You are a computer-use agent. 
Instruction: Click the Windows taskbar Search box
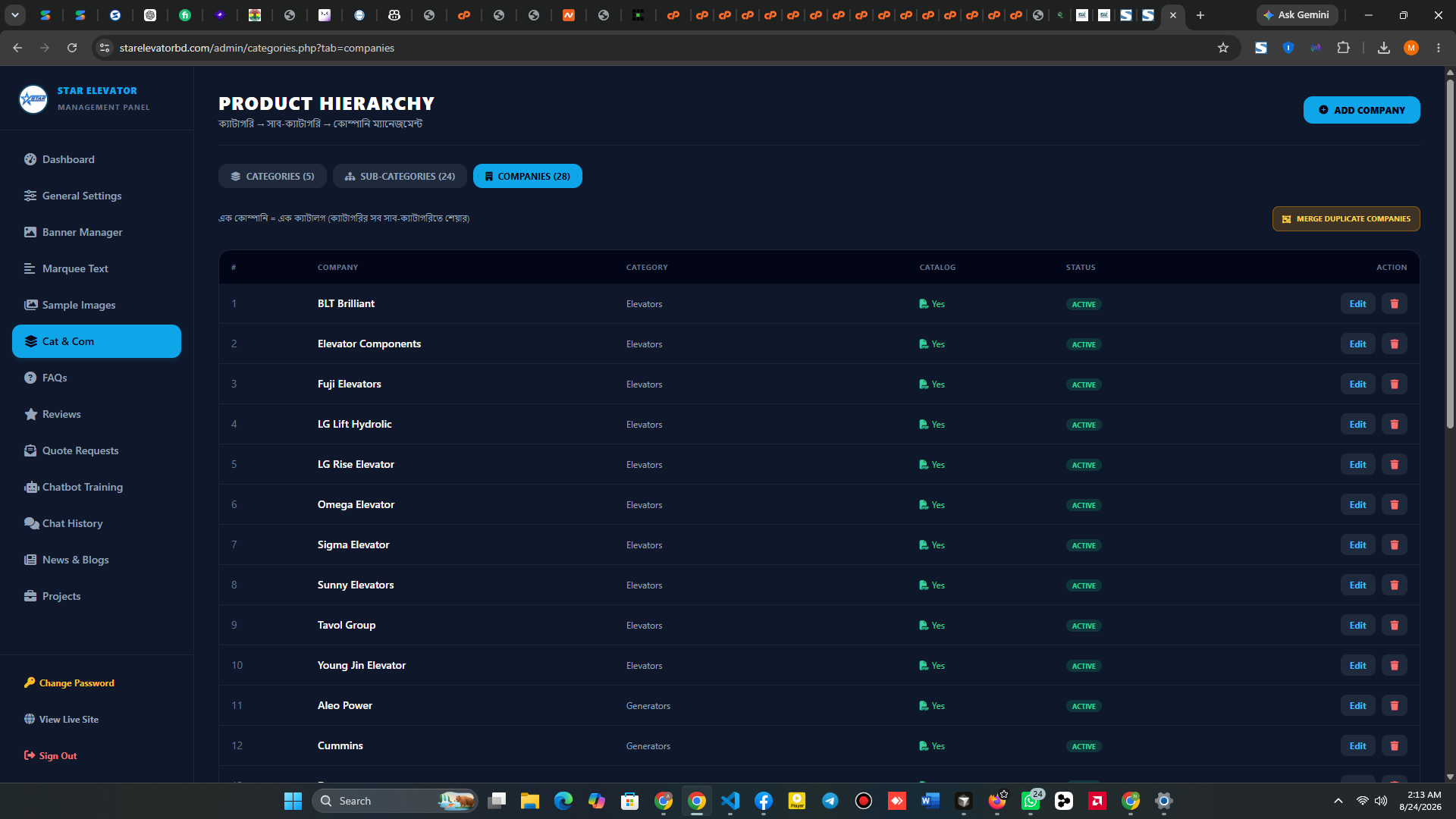(394, 801)
